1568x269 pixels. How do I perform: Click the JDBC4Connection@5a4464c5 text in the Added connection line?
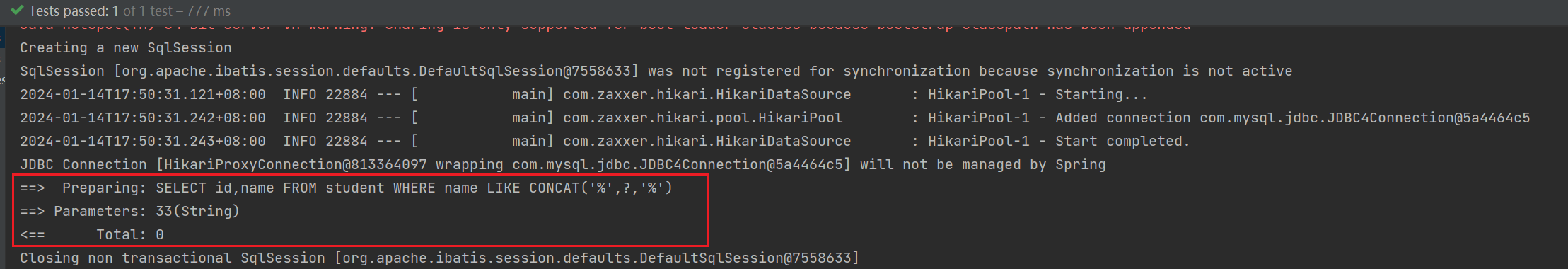[x=1429, y=118]
